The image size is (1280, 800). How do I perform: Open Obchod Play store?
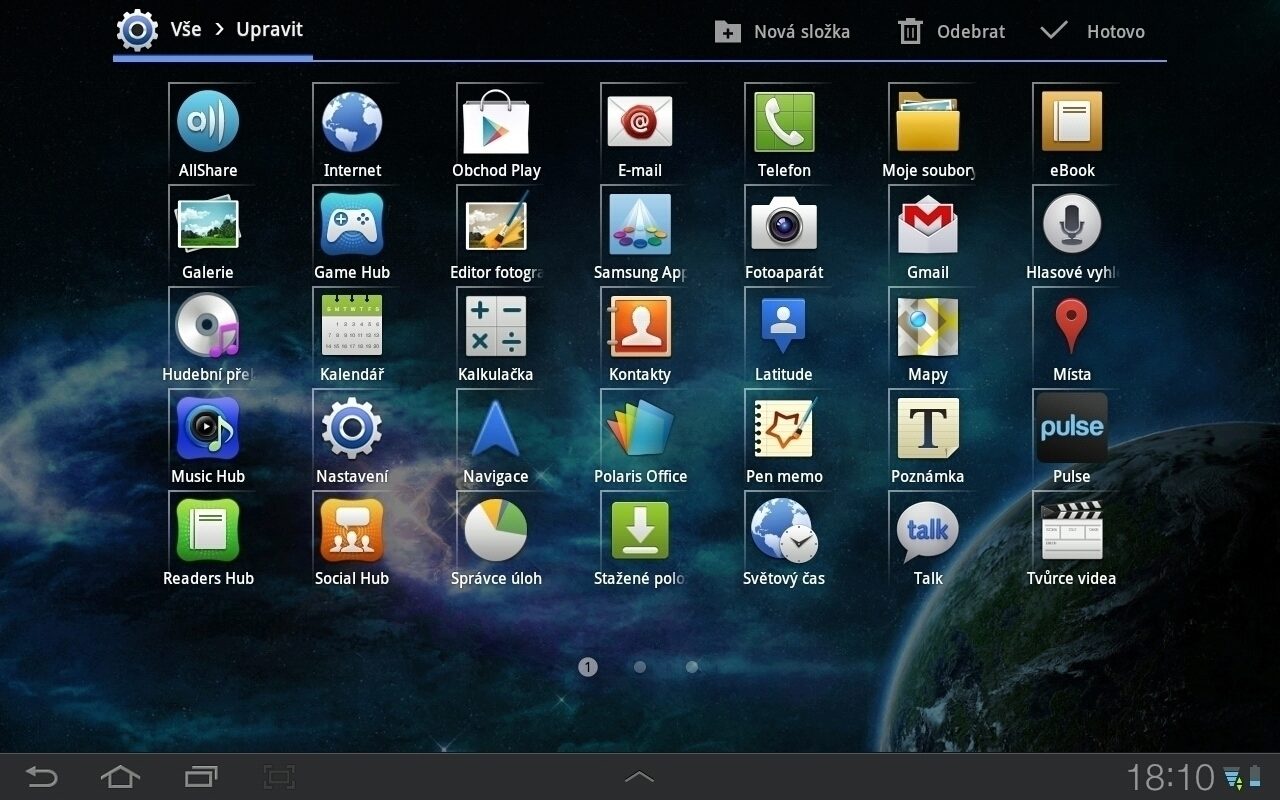[x=496, y=122]
